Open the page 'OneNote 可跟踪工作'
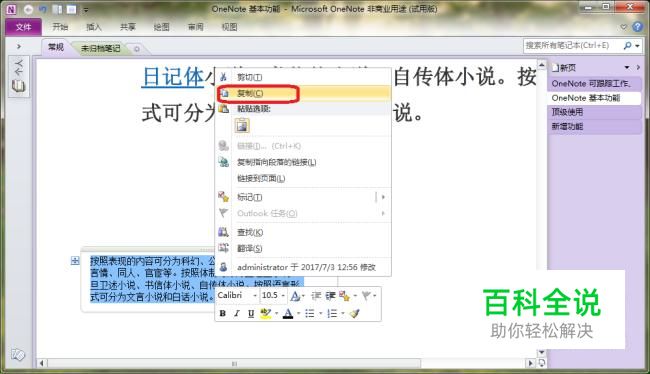Screen dimensions: 650x374 click(x=594, y=84)
